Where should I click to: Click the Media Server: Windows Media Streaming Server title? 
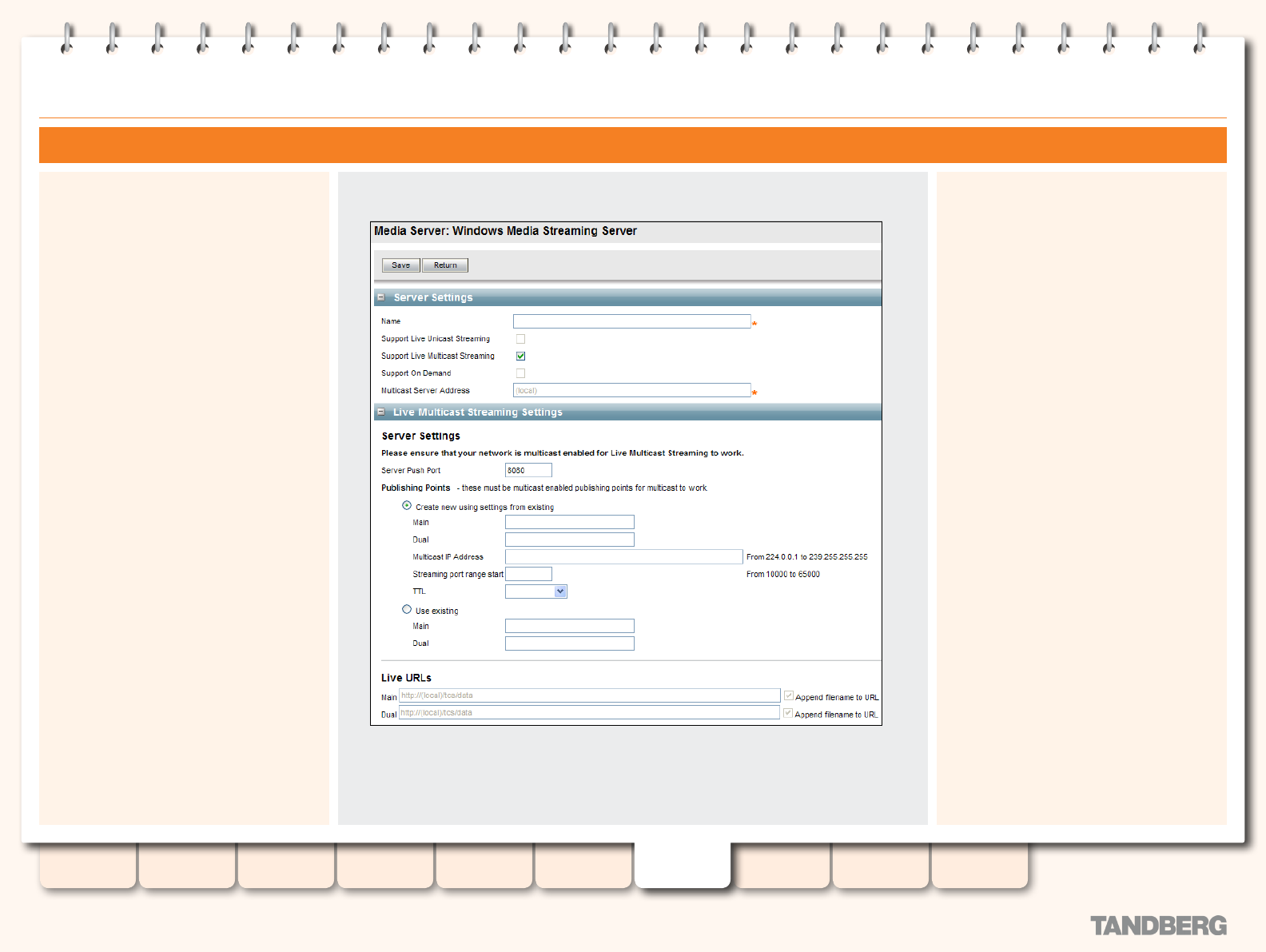point(505,231)
